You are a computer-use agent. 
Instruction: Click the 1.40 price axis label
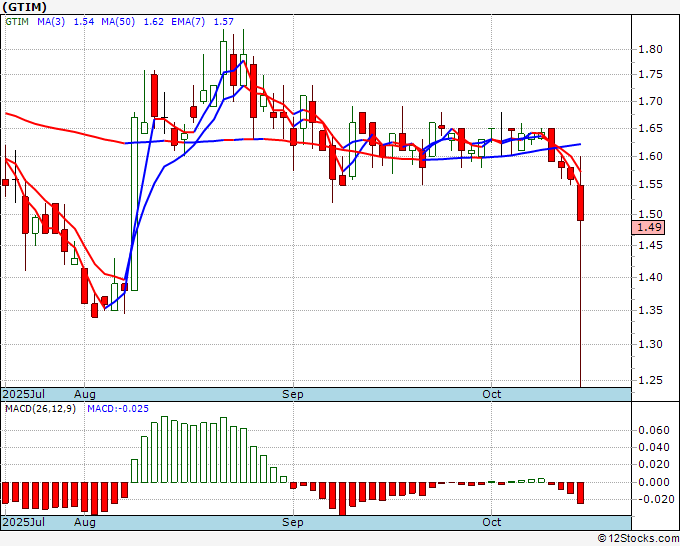(x=651, y=277)
